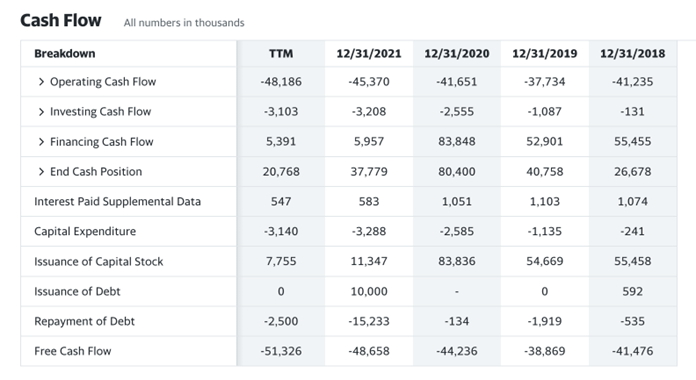Click the Cash Flow heading
The height and width of the screenshot is (380, 696).
tap(61, 20)
